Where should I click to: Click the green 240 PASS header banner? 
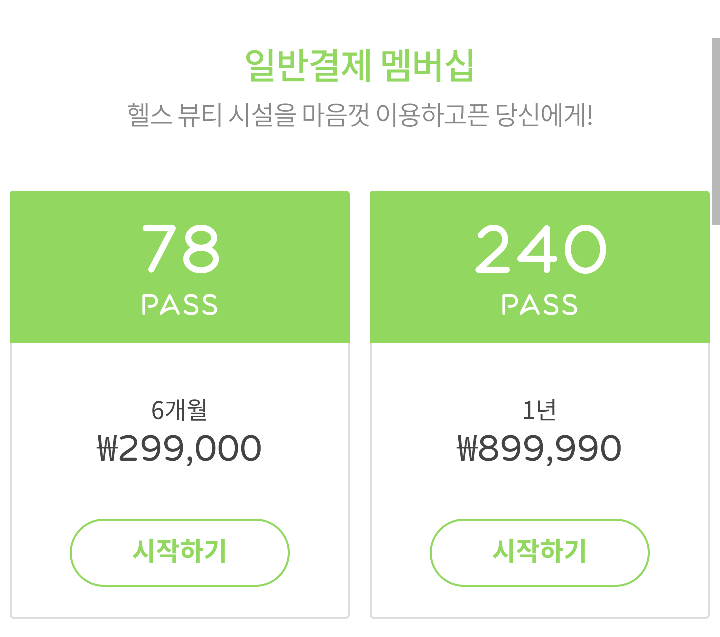(540, 267)
